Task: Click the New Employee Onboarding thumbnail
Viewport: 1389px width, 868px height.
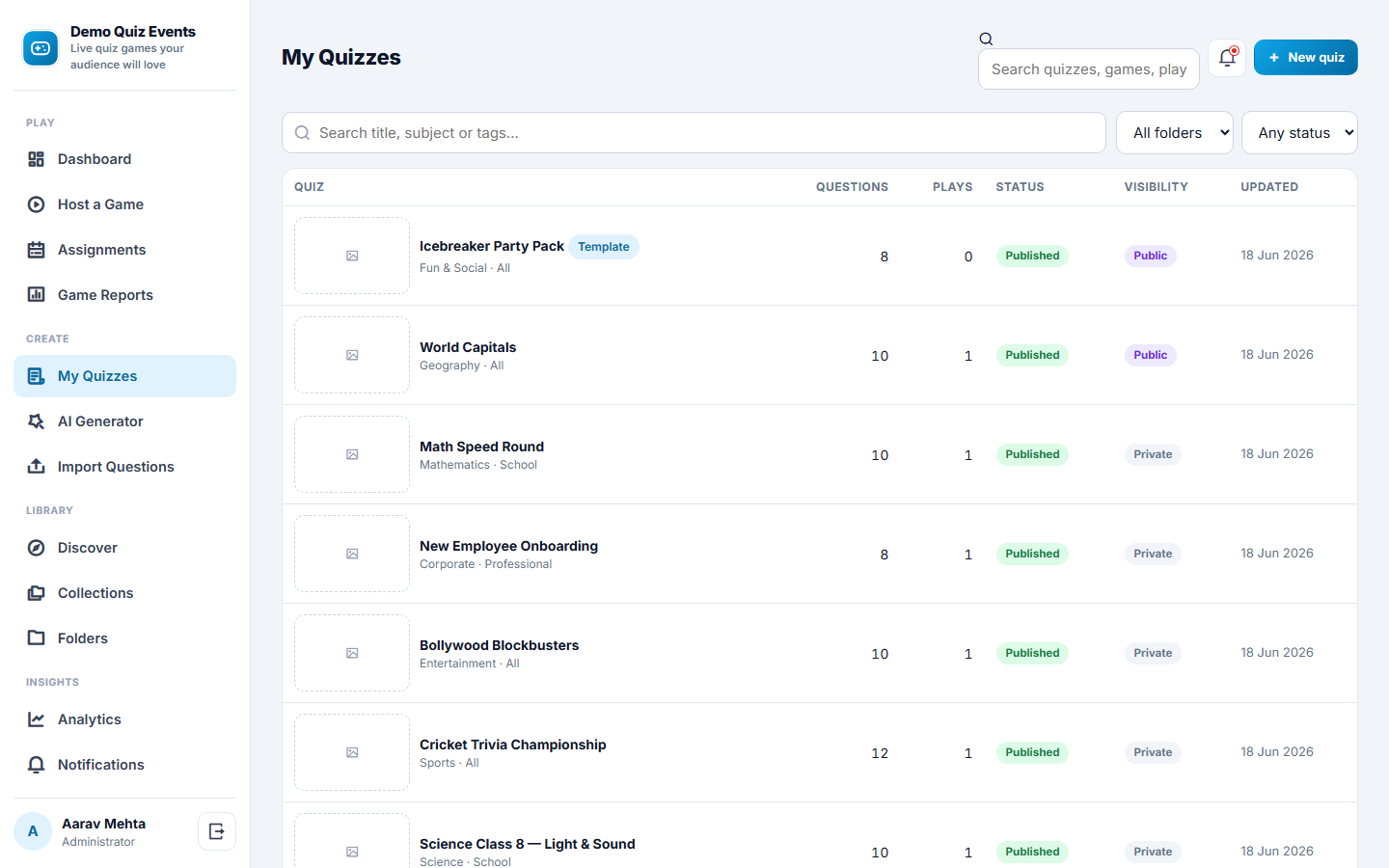Action: [x=352, y=554]
